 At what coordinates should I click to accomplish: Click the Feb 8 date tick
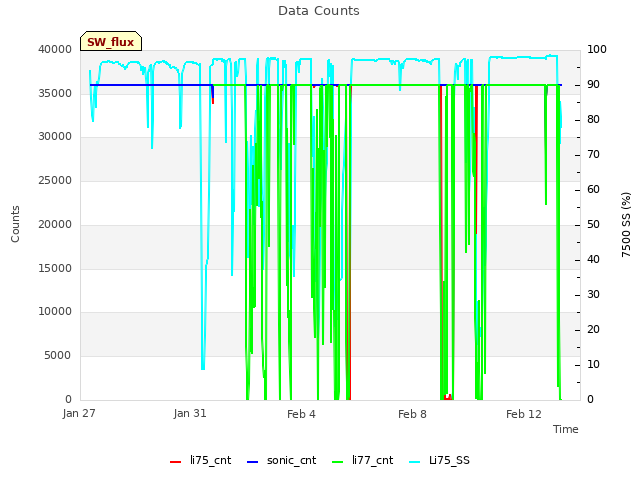pyautogui.click(x=412, y=414)
